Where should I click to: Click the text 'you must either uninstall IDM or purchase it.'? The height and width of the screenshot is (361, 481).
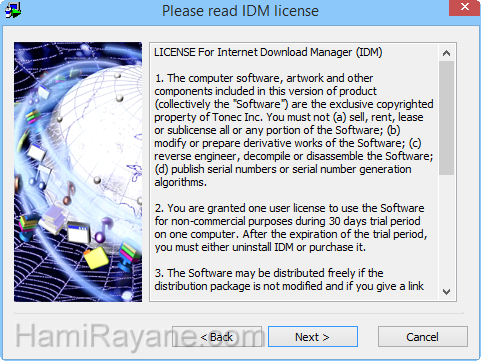point(260,247)
